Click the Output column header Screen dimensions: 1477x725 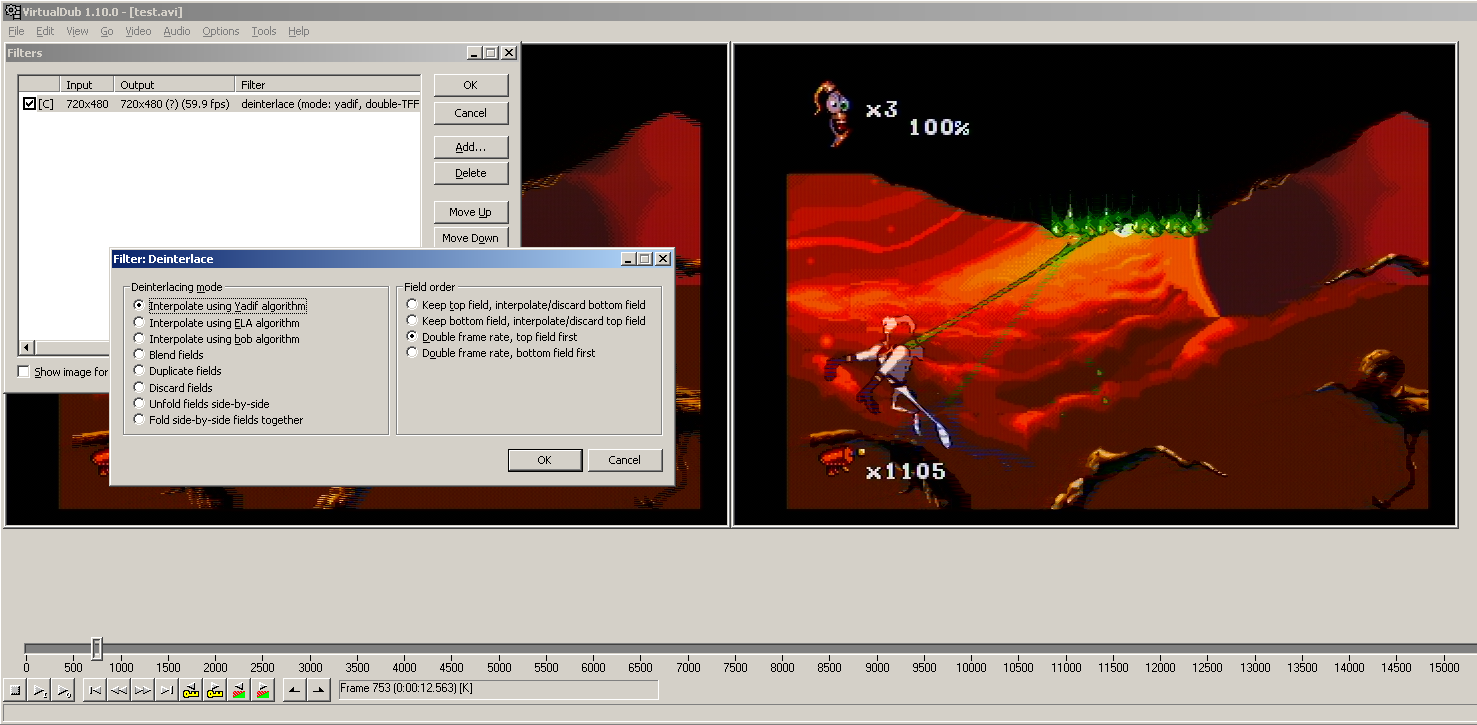coord(175,85)
